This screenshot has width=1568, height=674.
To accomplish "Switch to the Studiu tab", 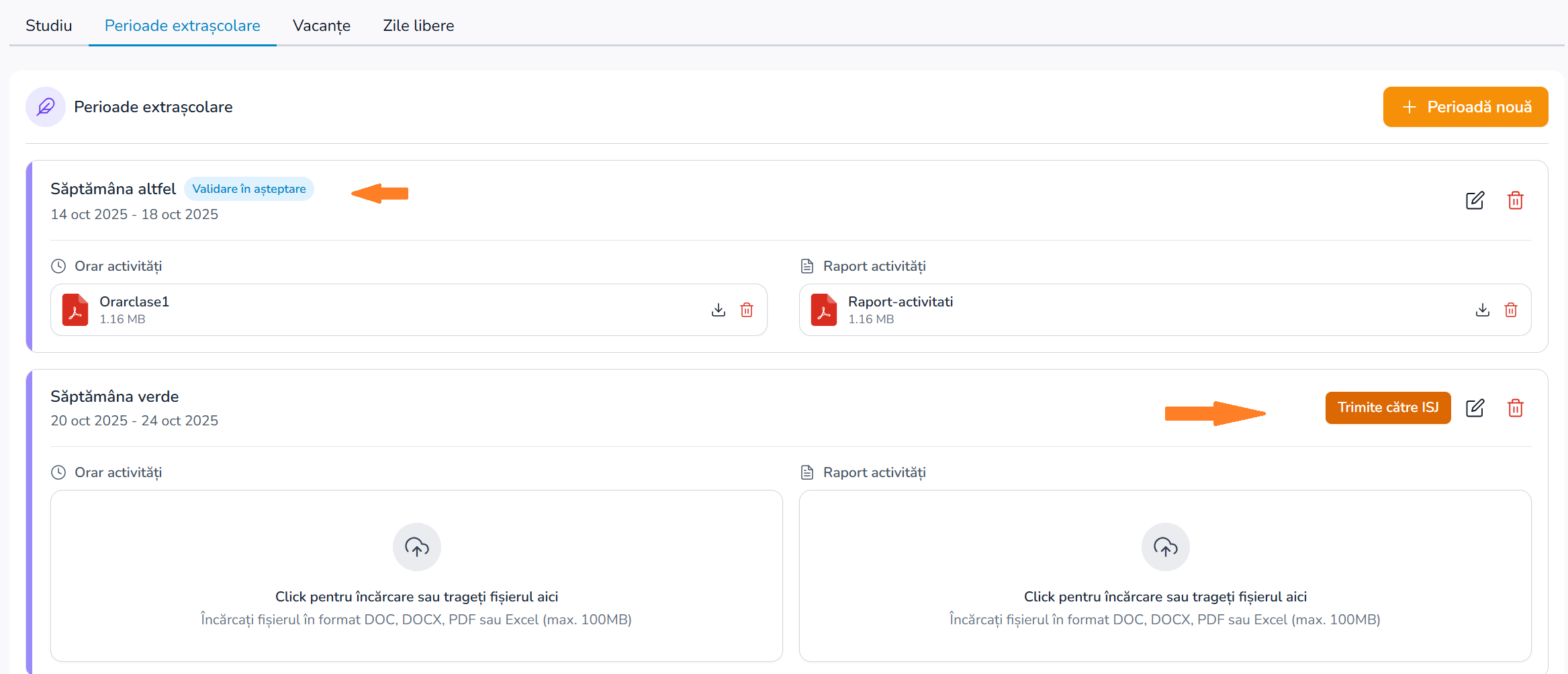I will 48,26.
